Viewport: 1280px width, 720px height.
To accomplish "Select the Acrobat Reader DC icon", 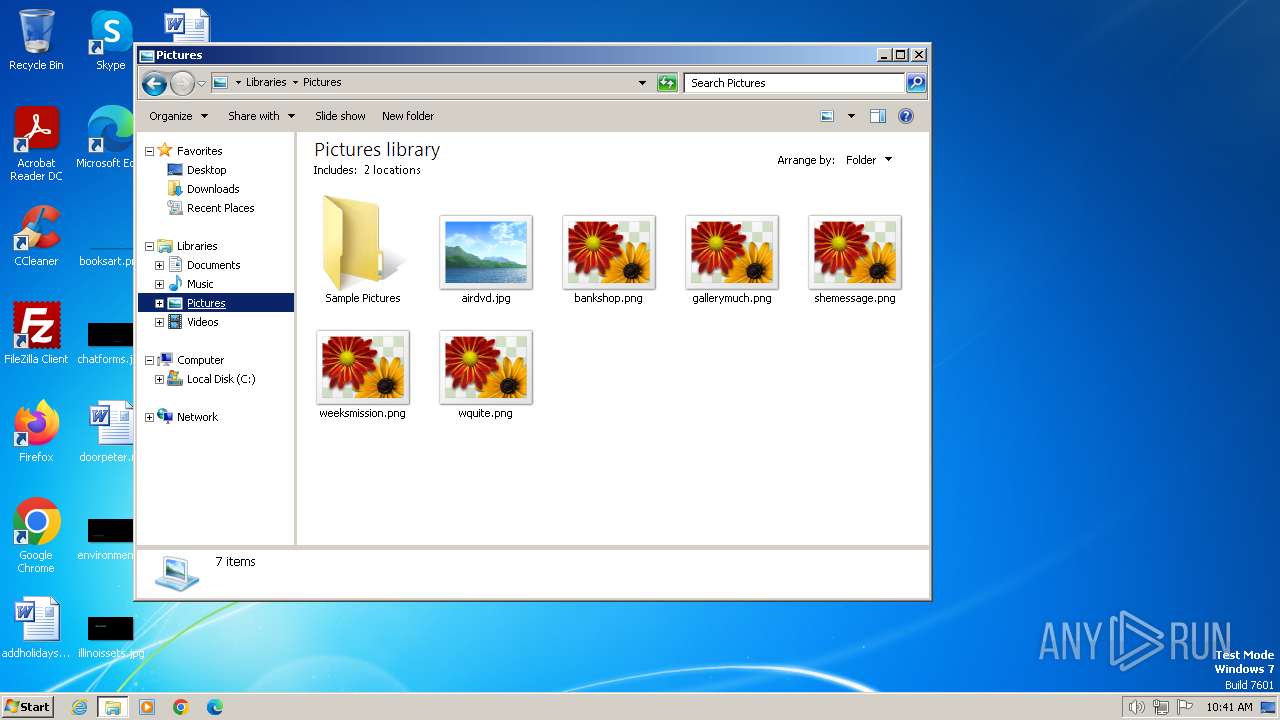I will pos(36,144).
